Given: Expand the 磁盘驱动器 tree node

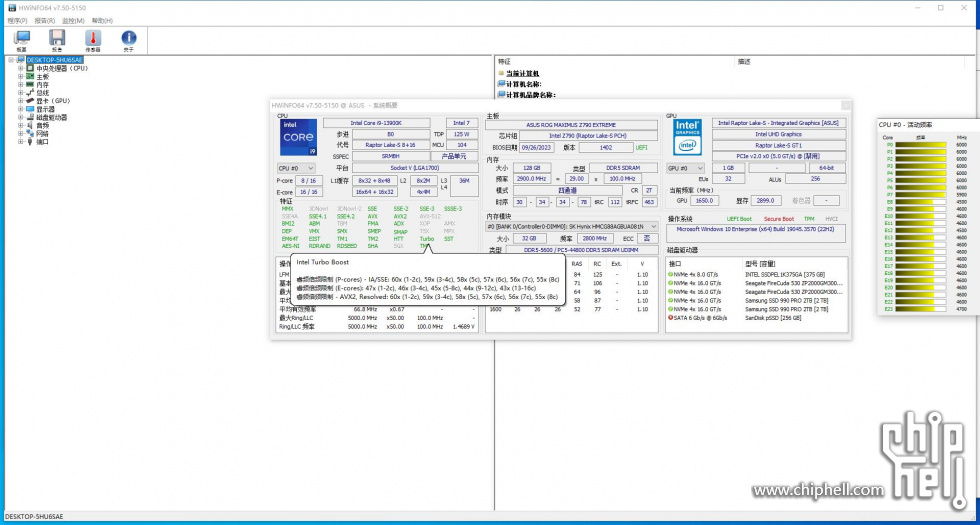Looking at the screenshot, I should [21, 117].
